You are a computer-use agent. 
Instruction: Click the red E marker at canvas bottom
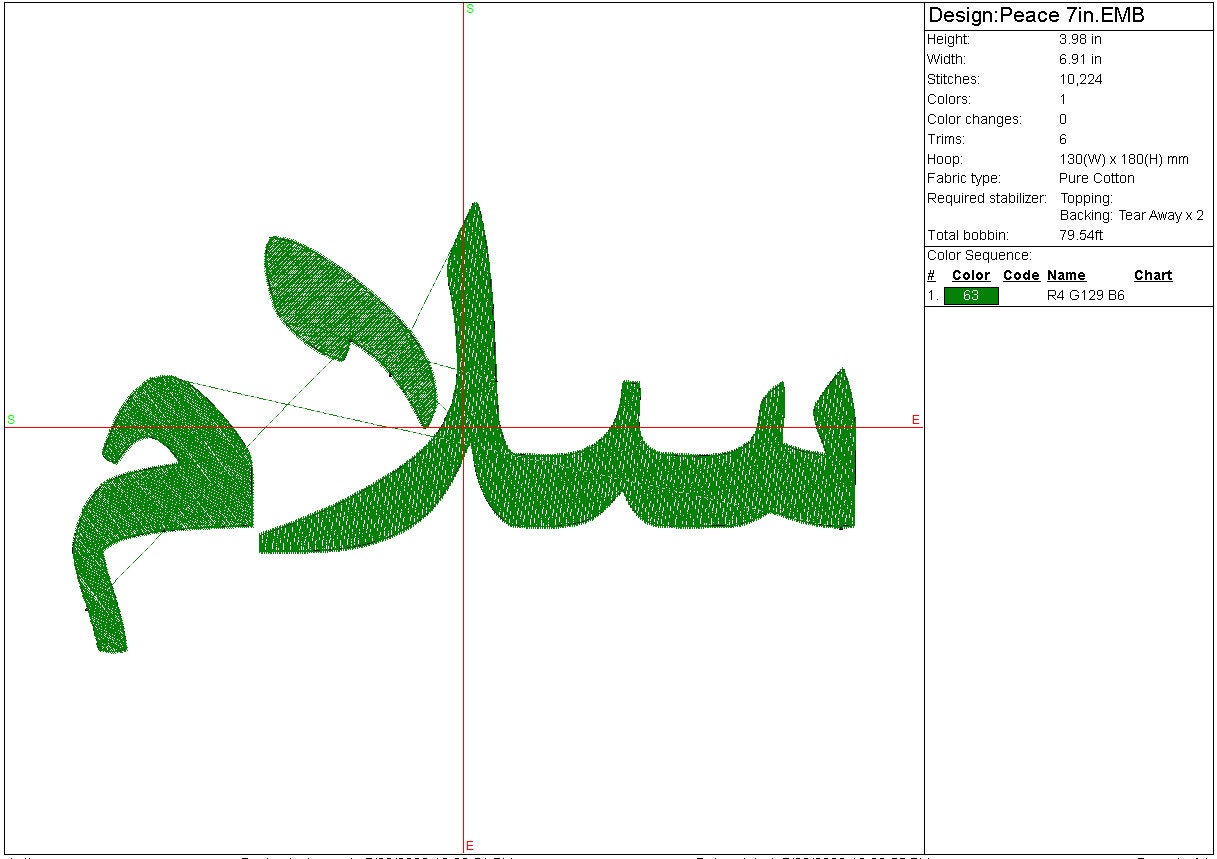470,846
